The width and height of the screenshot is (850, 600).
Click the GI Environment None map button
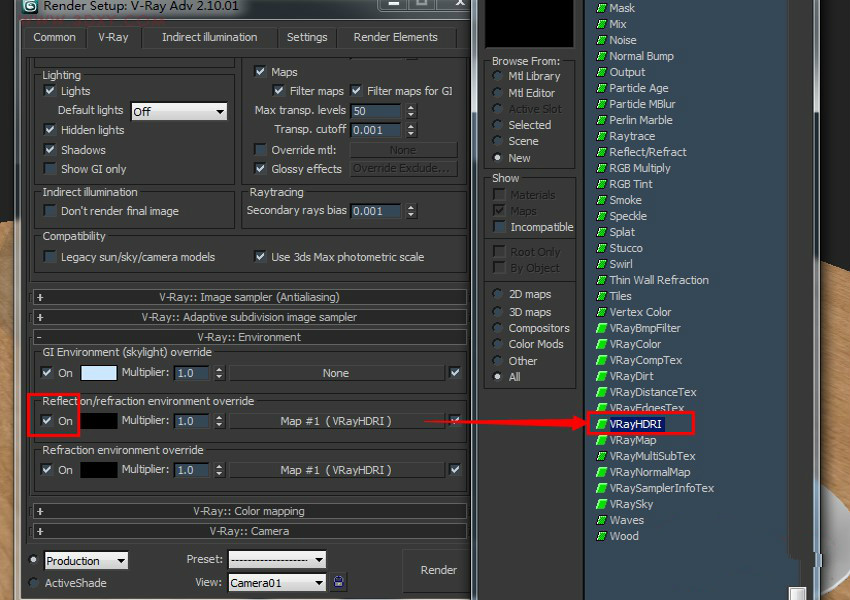point(336,373)
